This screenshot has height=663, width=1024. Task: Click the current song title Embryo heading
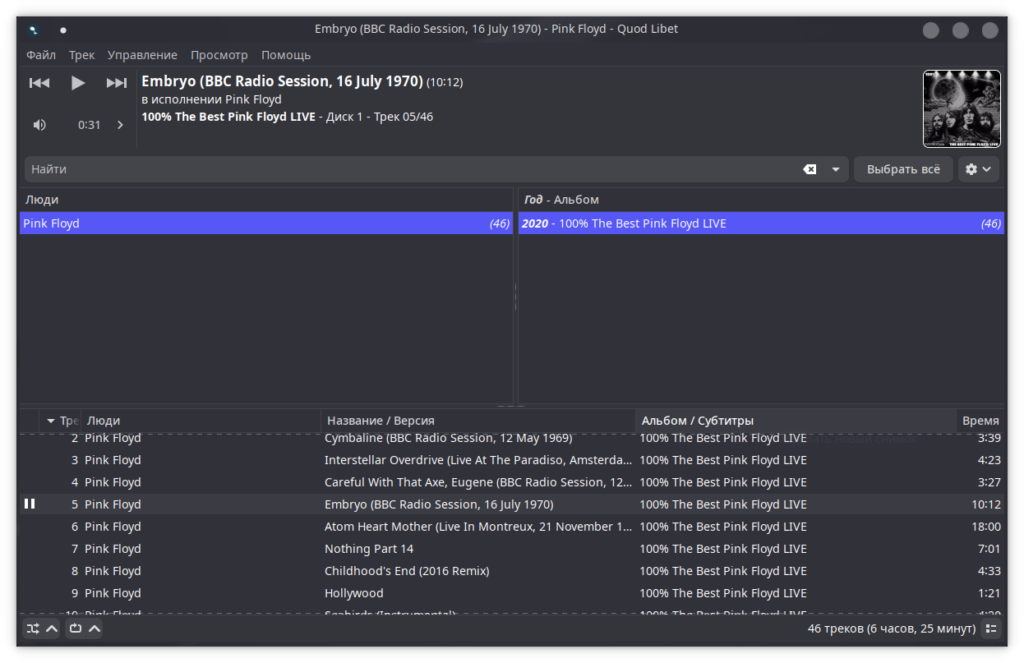click(x=282, y=81)
